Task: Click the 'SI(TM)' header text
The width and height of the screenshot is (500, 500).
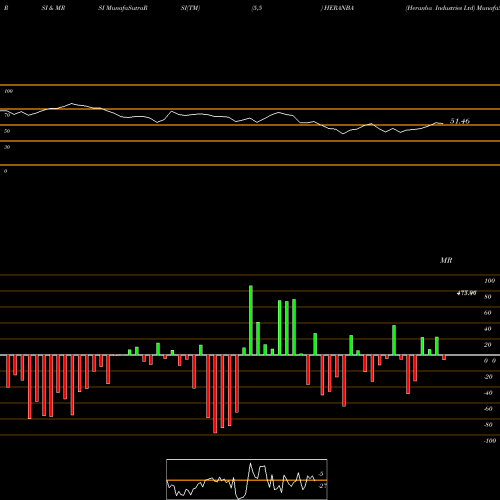Action: click(x=190, y=8)
